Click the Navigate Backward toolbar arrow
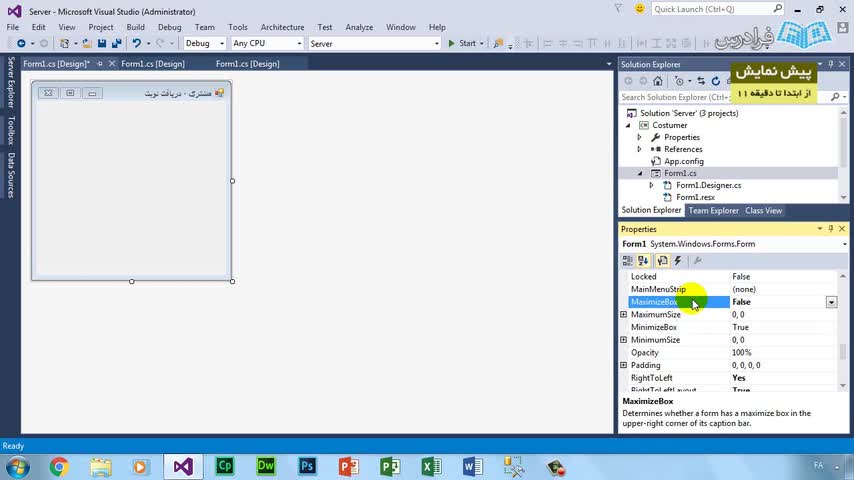Screen dimensions: 854x480 pos(21,43)
